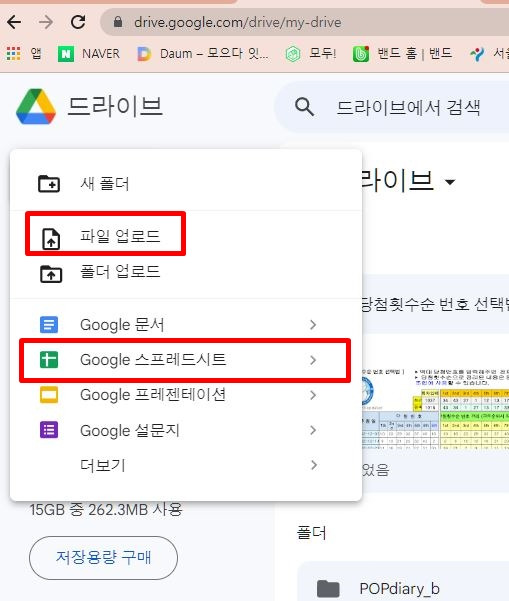Click the search magnifier icon
The height and width of the screenshot is (601, 509).
pyautogui.click(x=305, y=107)
